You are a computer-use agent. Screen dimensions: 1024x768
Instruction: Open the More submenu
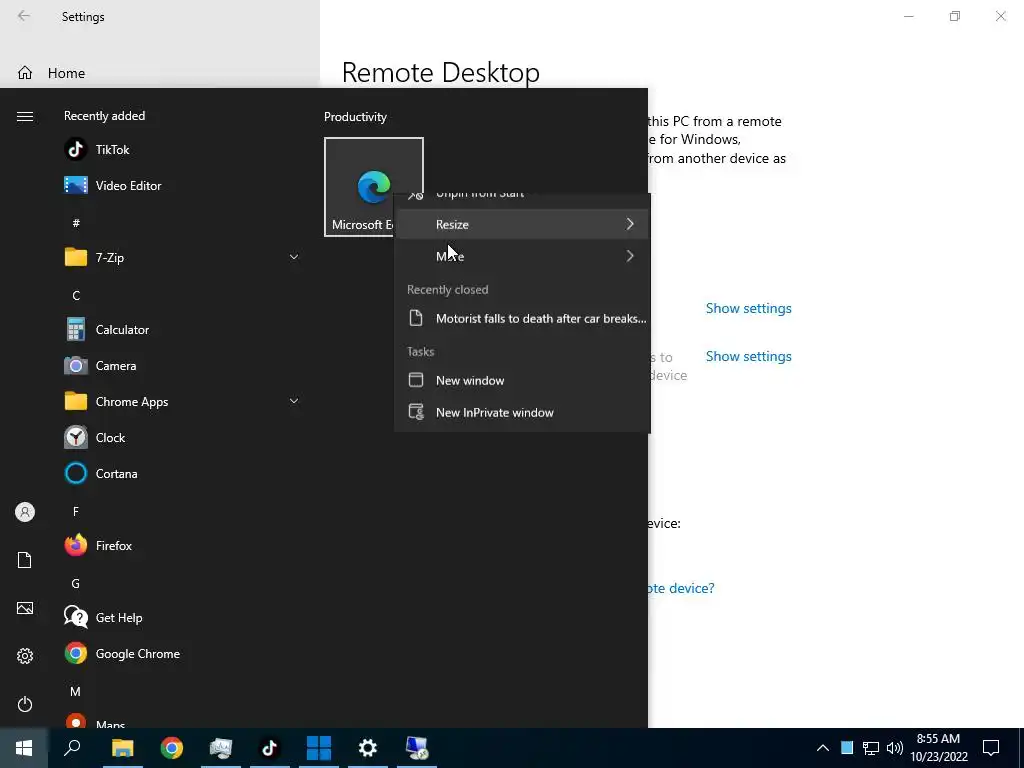click(x=522, y=256)
